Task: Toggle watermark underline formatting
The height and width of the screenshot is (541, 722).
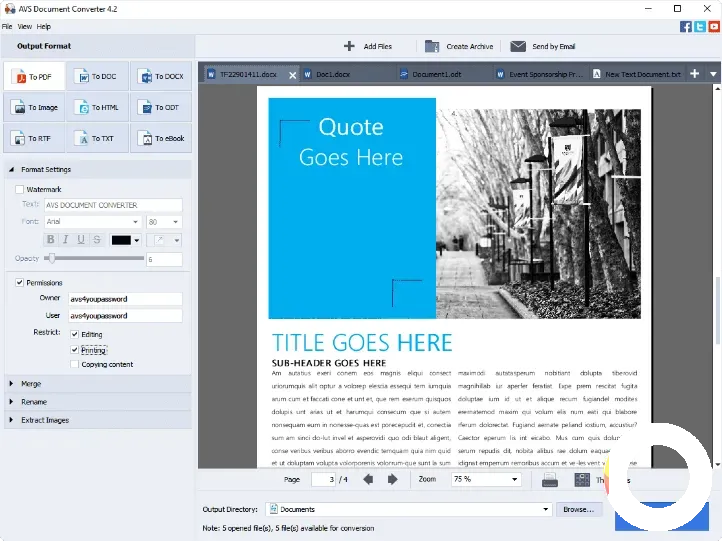Action: point(81,239)
